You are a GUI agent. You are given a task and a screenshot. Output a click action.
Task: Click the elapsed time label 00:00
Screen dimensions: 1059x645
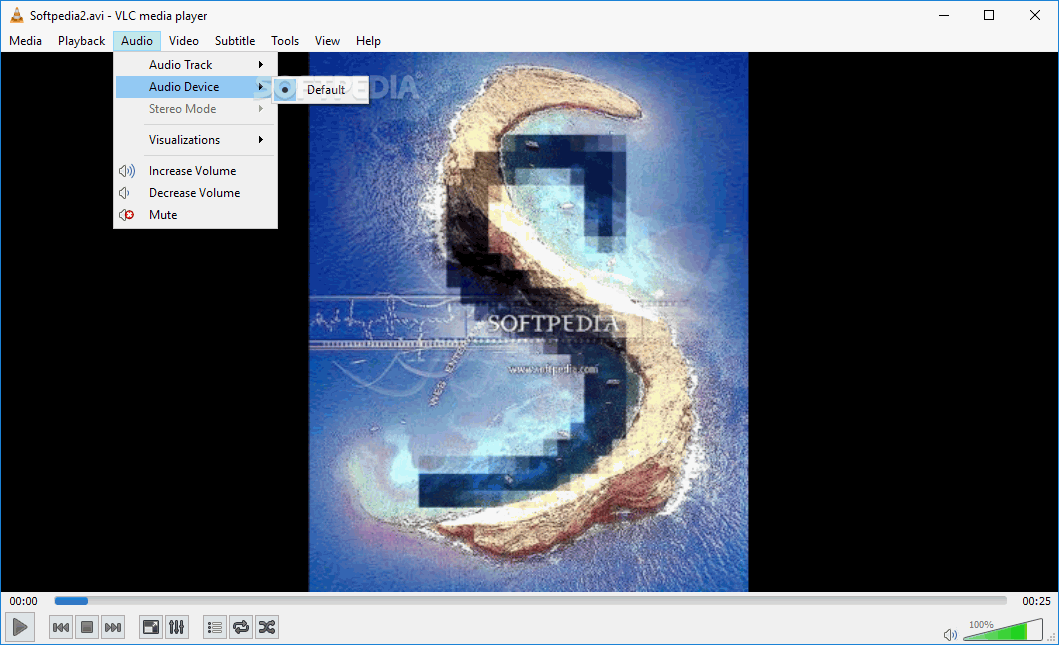(24, 600)
